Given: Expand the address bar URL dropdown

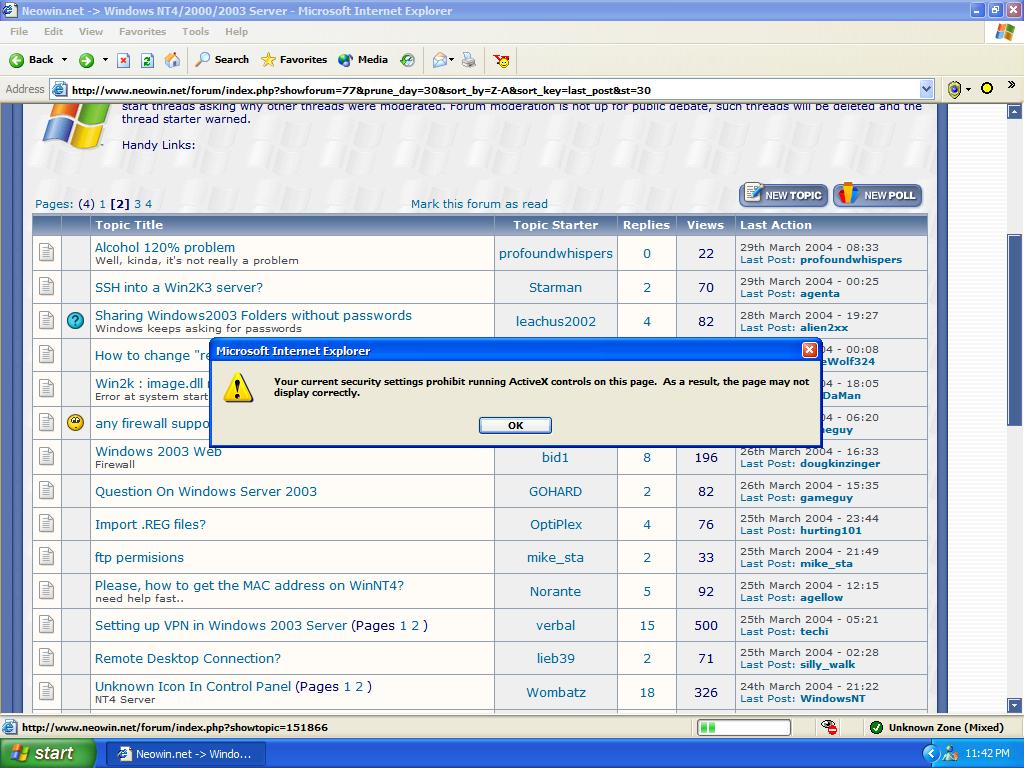Looking at the screenshot, I should pos(926,89).
